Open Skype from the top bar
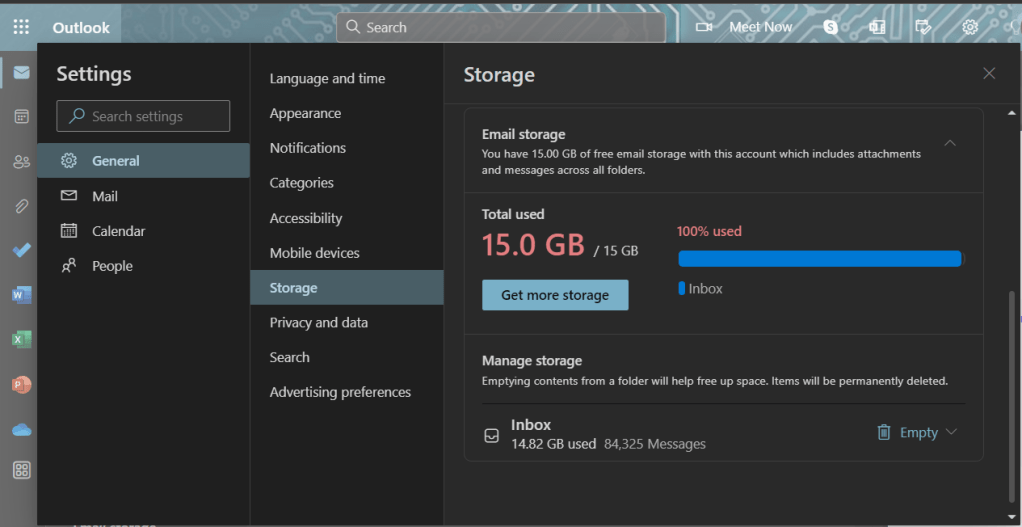 (x=830, y=27)
